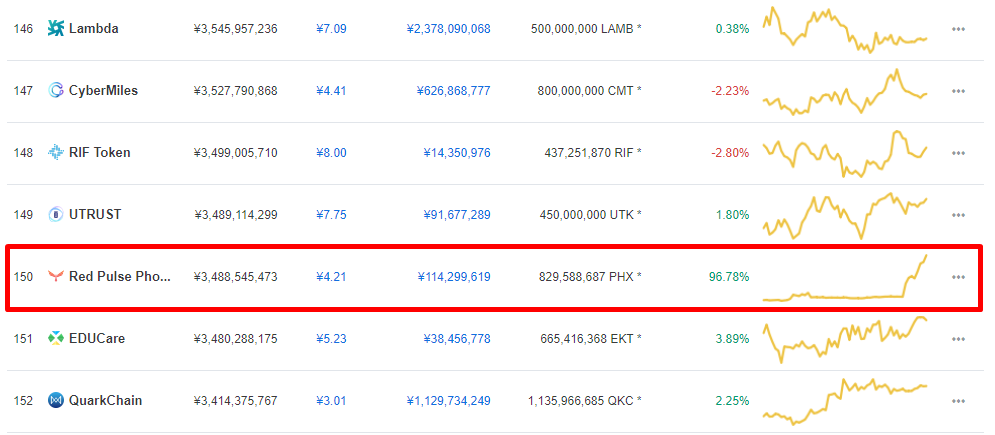
Task: Click the QuarkChain price sparkline chart
Action: tap(845, 402)
